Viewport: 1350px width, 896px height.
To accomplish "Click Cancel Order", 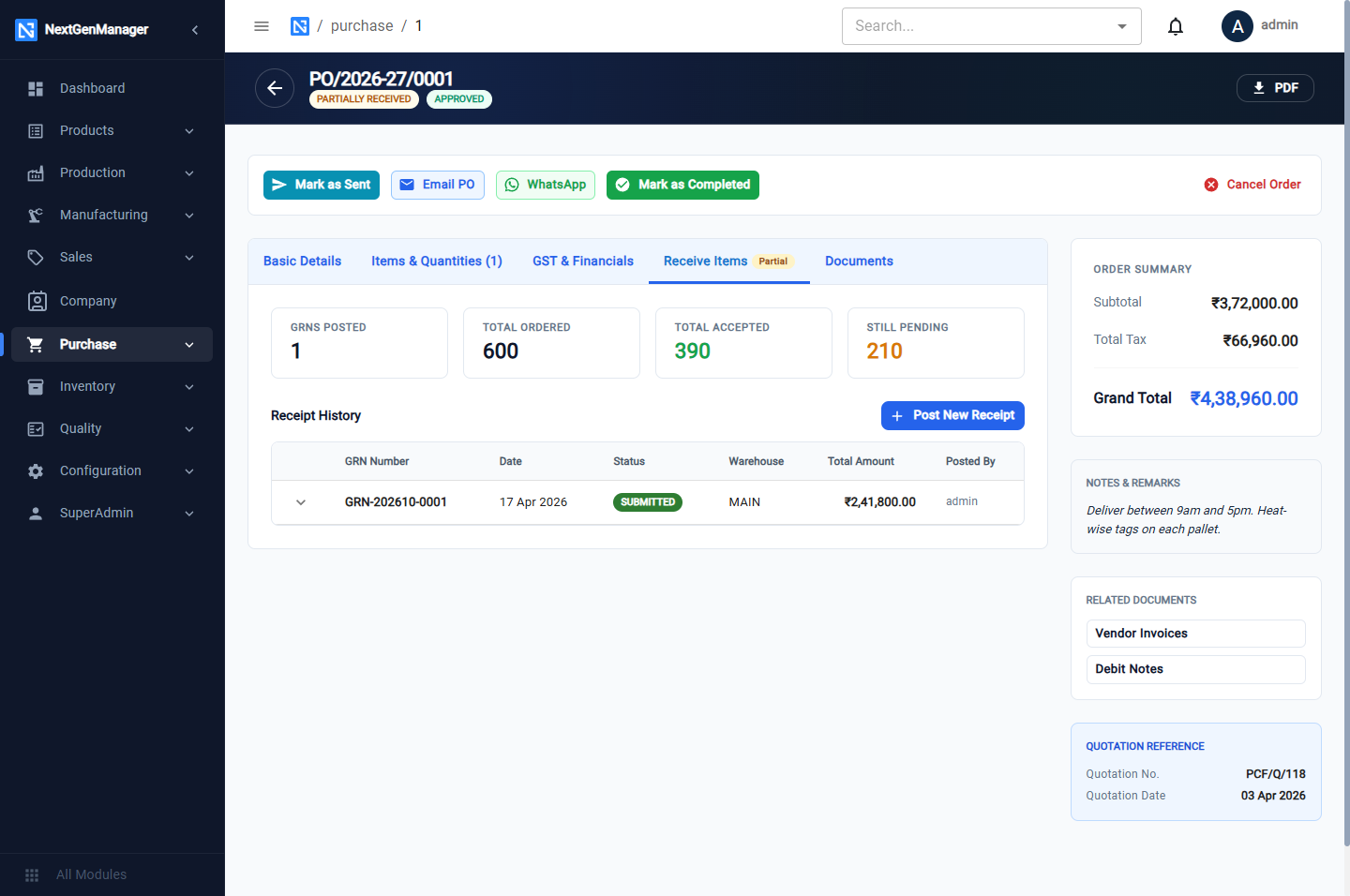I will (x=1252, y=185).
